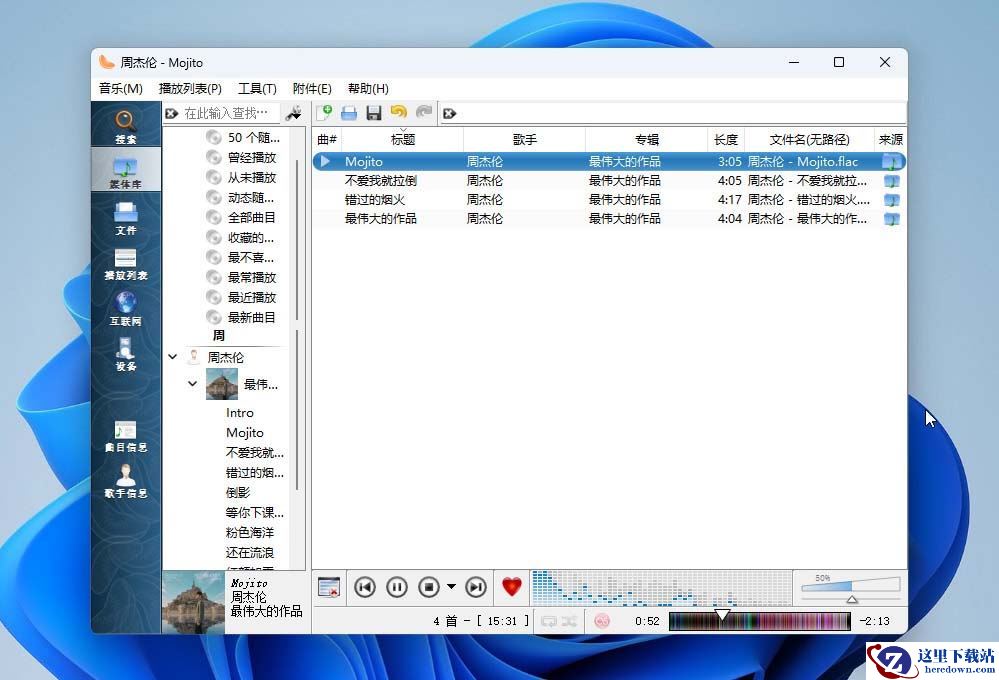The width and height of the screenshot is (999, 680).
Task: Open search options wrench icon
Action: (x=293, y=113)
